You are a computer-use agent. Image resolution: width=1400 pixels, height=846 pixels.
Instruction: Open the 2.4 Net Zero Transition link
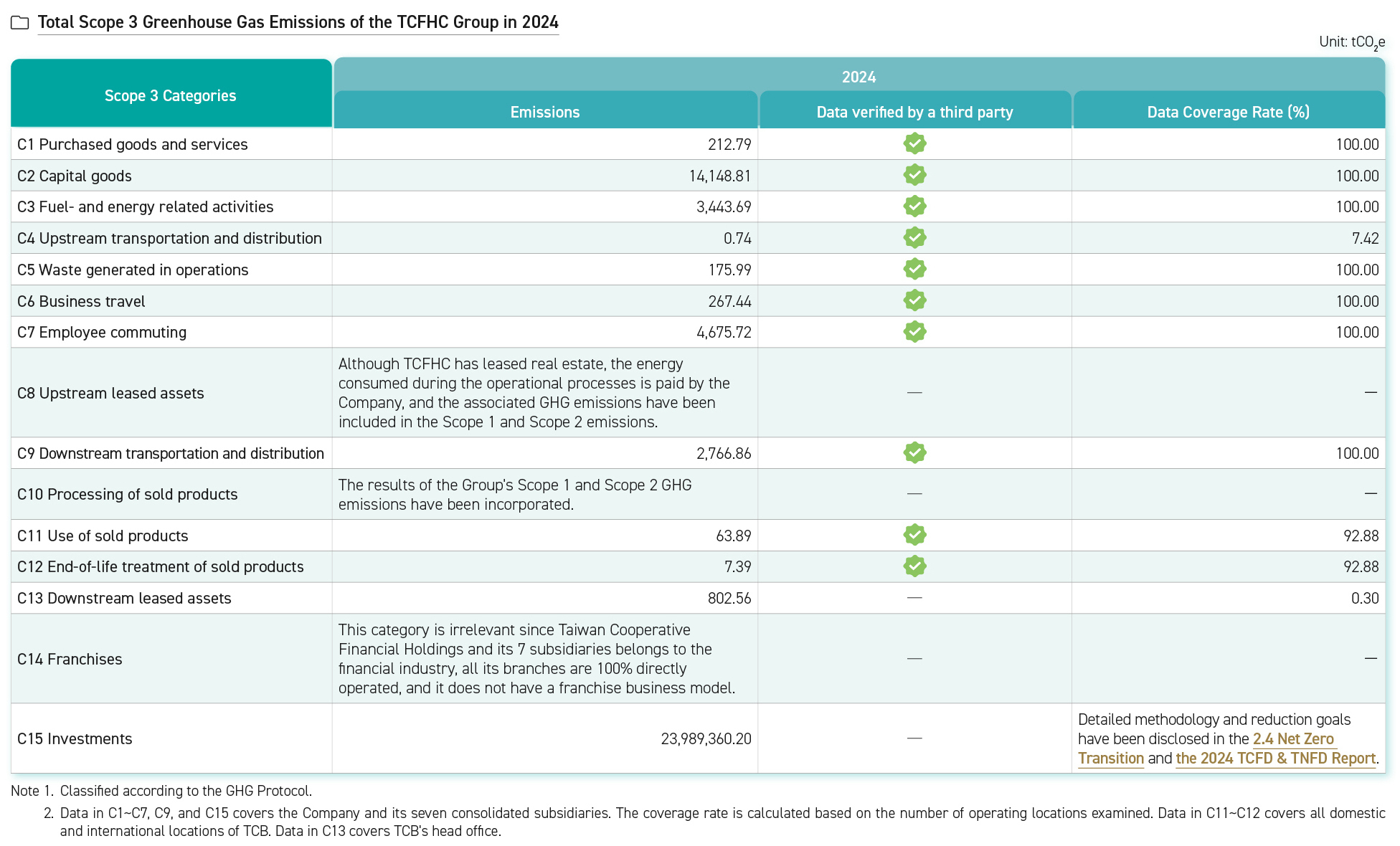[1292, 739]
